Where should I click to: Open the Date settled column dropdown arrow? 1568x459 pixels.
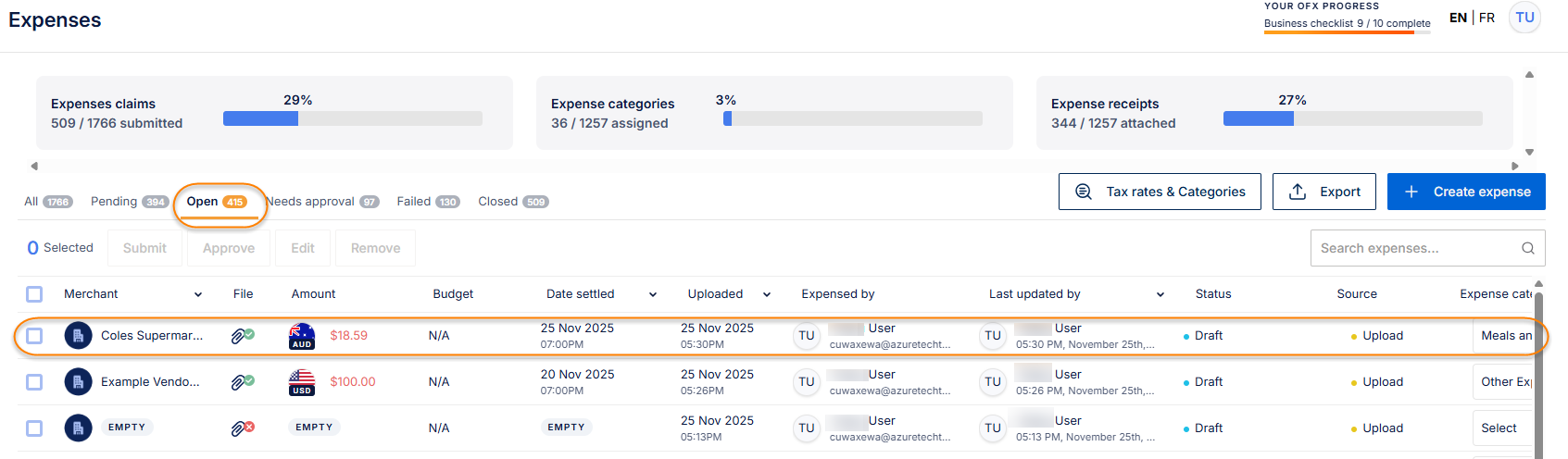point(652,294)
